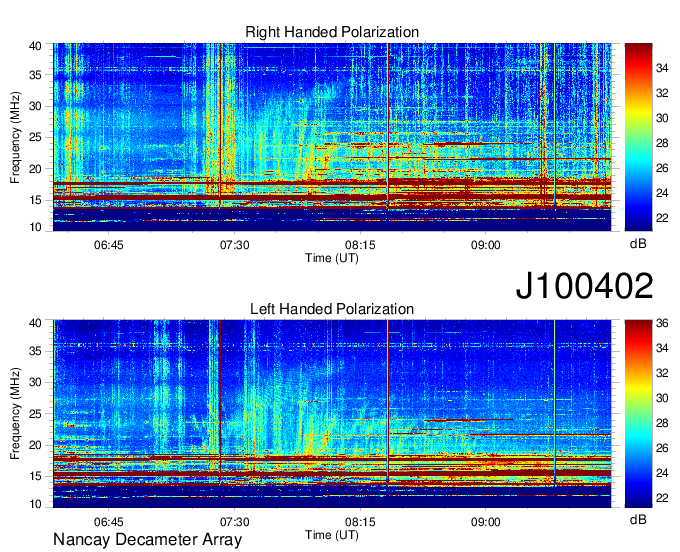Image resolution: width=680 pixels, height=552 pixels.
Task: Click the 06:45 tick of the right-handed plot
Action: 108,245
